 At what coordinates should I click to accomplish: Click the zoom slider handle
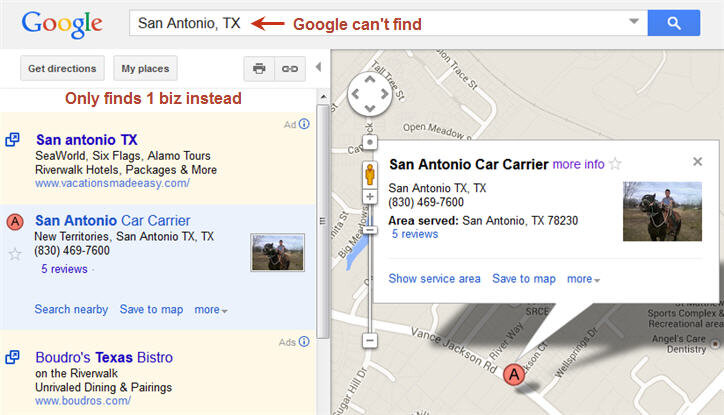pos(369,230)
